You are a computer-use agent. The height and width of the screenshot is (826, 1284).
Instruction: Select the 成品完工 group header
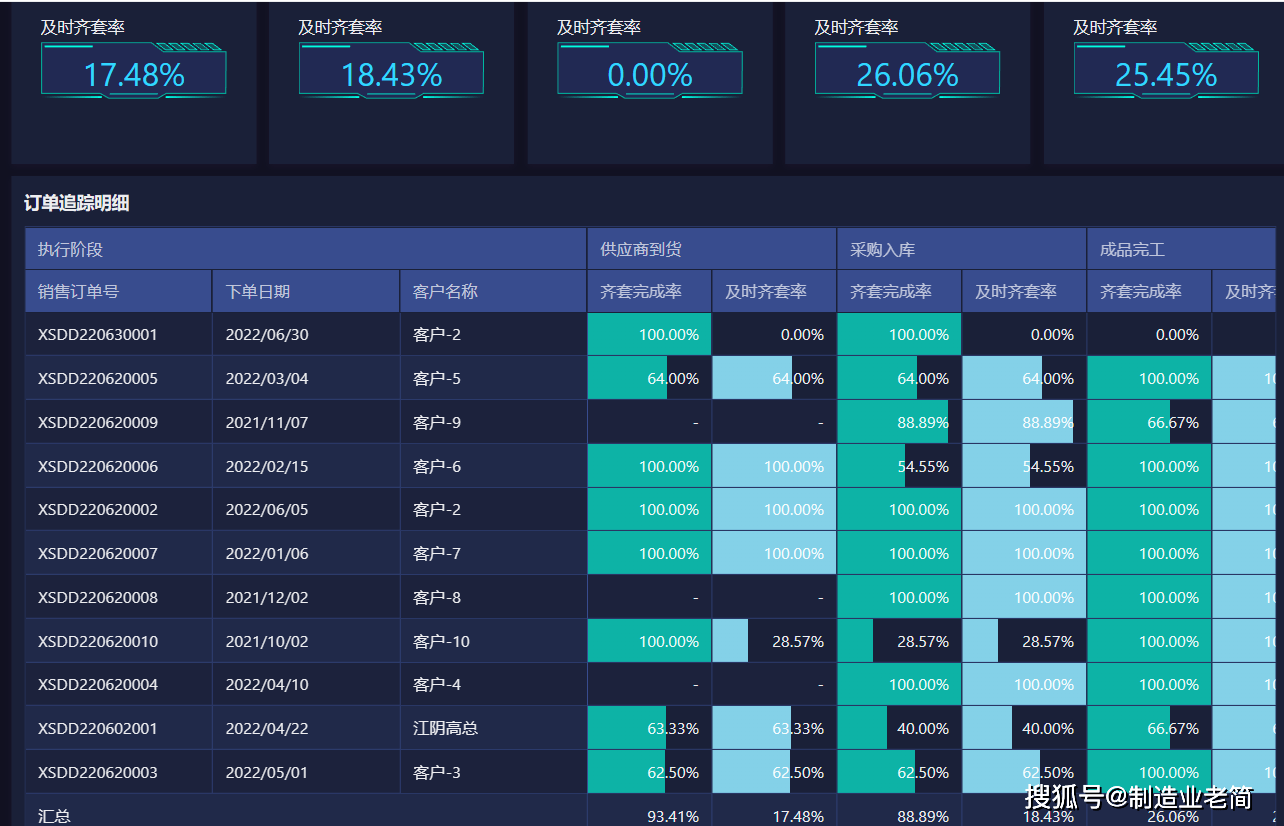1181,249
